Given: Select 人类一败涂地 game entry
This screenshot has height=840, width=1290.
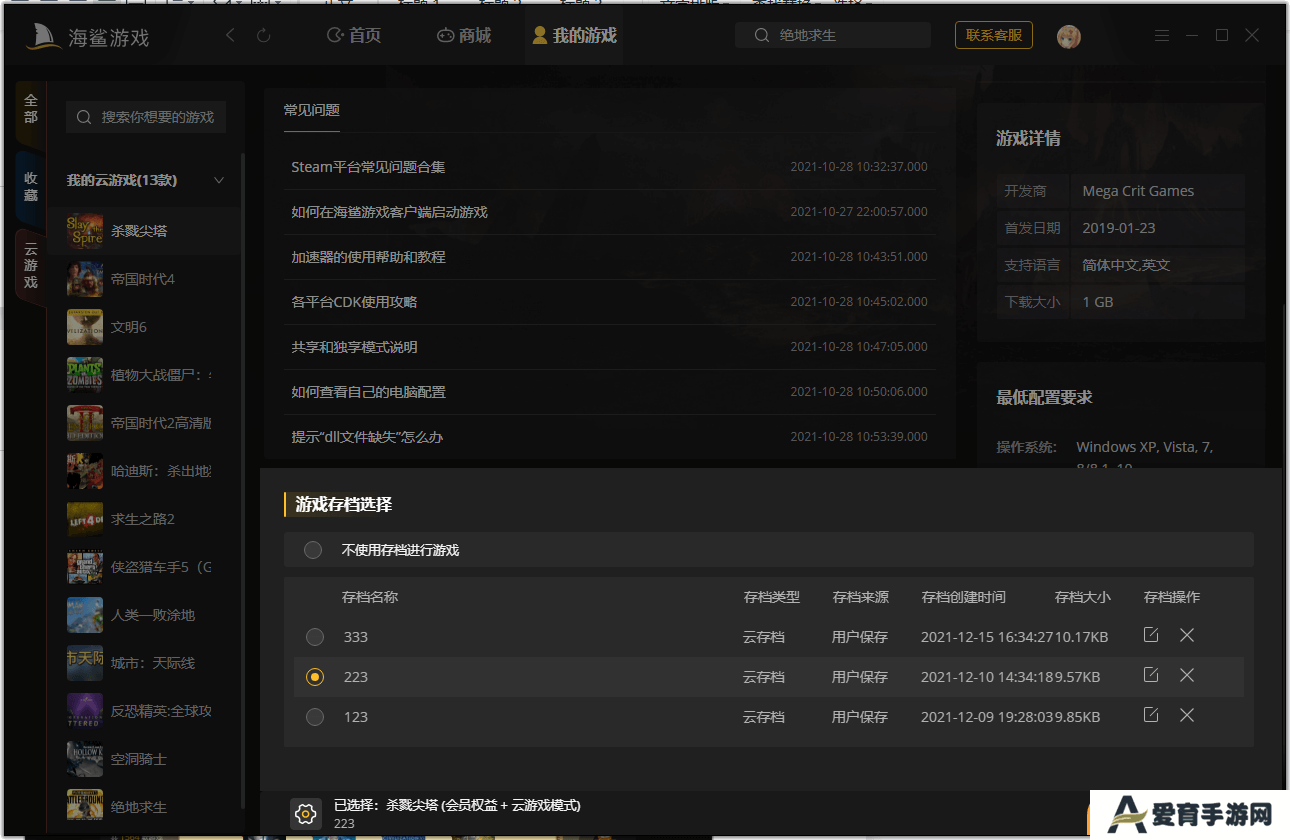Looking at the screenshot, I should coord(146,615).
